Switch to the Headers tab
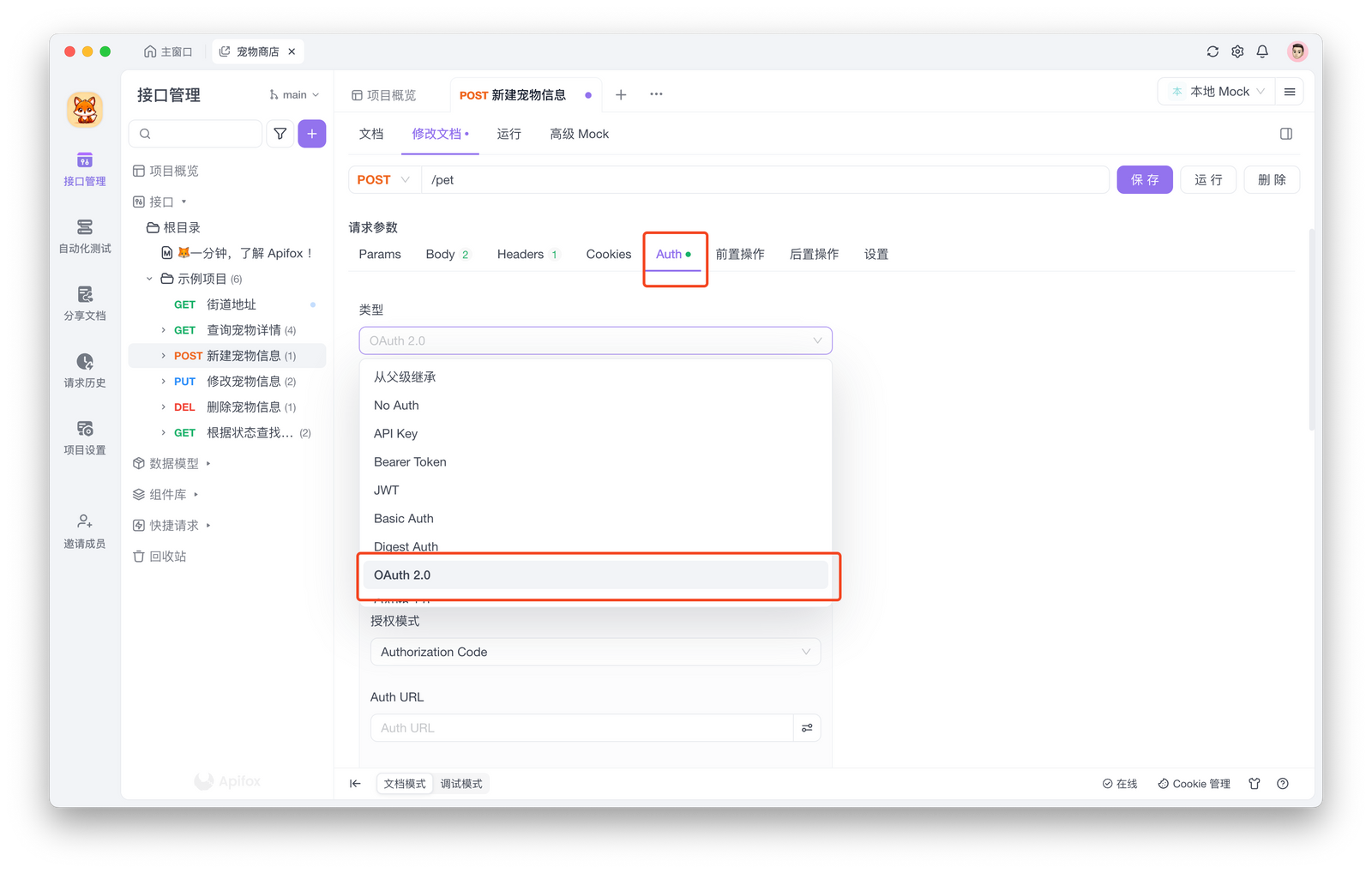The width and height of the screenshot is (1372, 873). (x=527, y=255)
